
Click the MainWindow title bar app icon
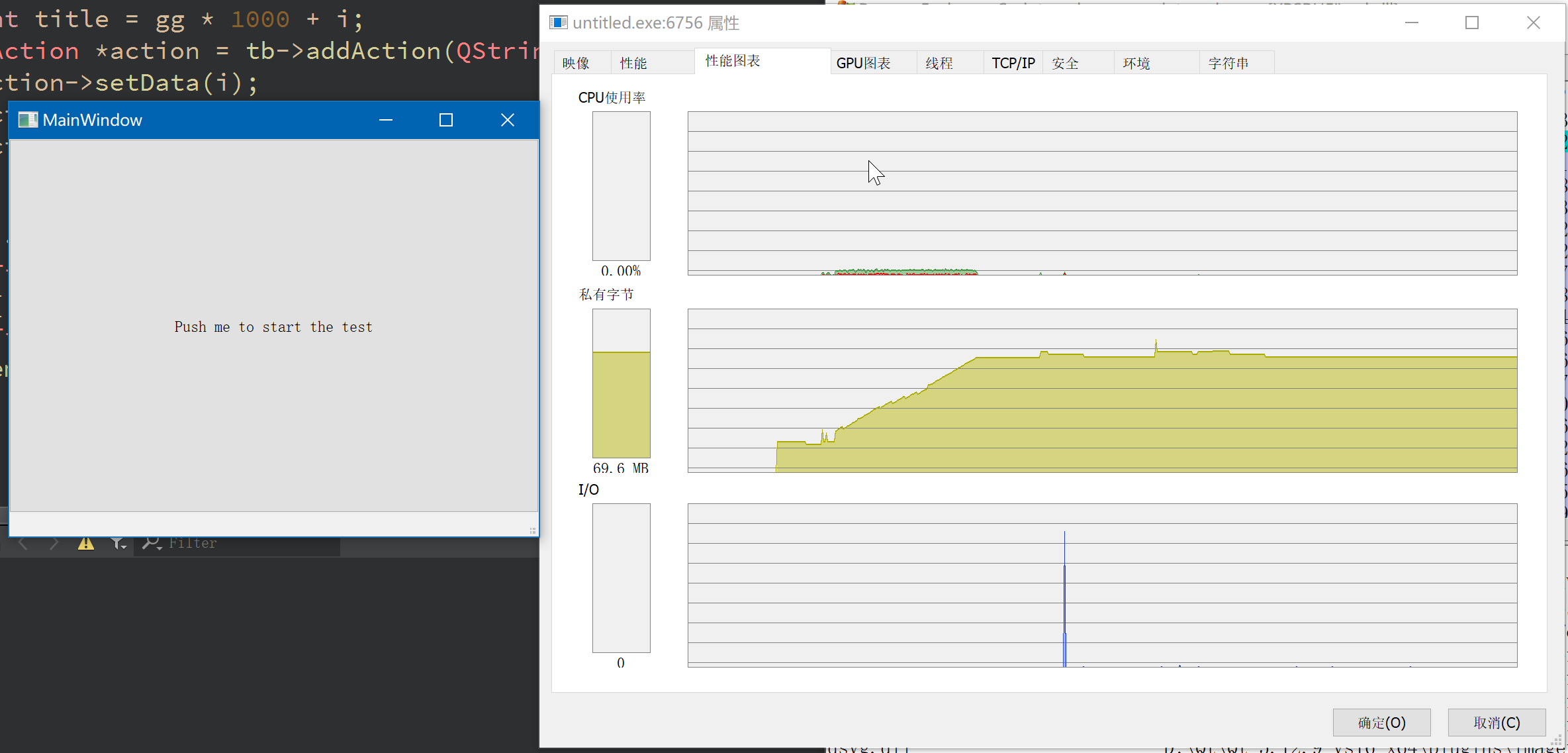click(x=28, y=120)
